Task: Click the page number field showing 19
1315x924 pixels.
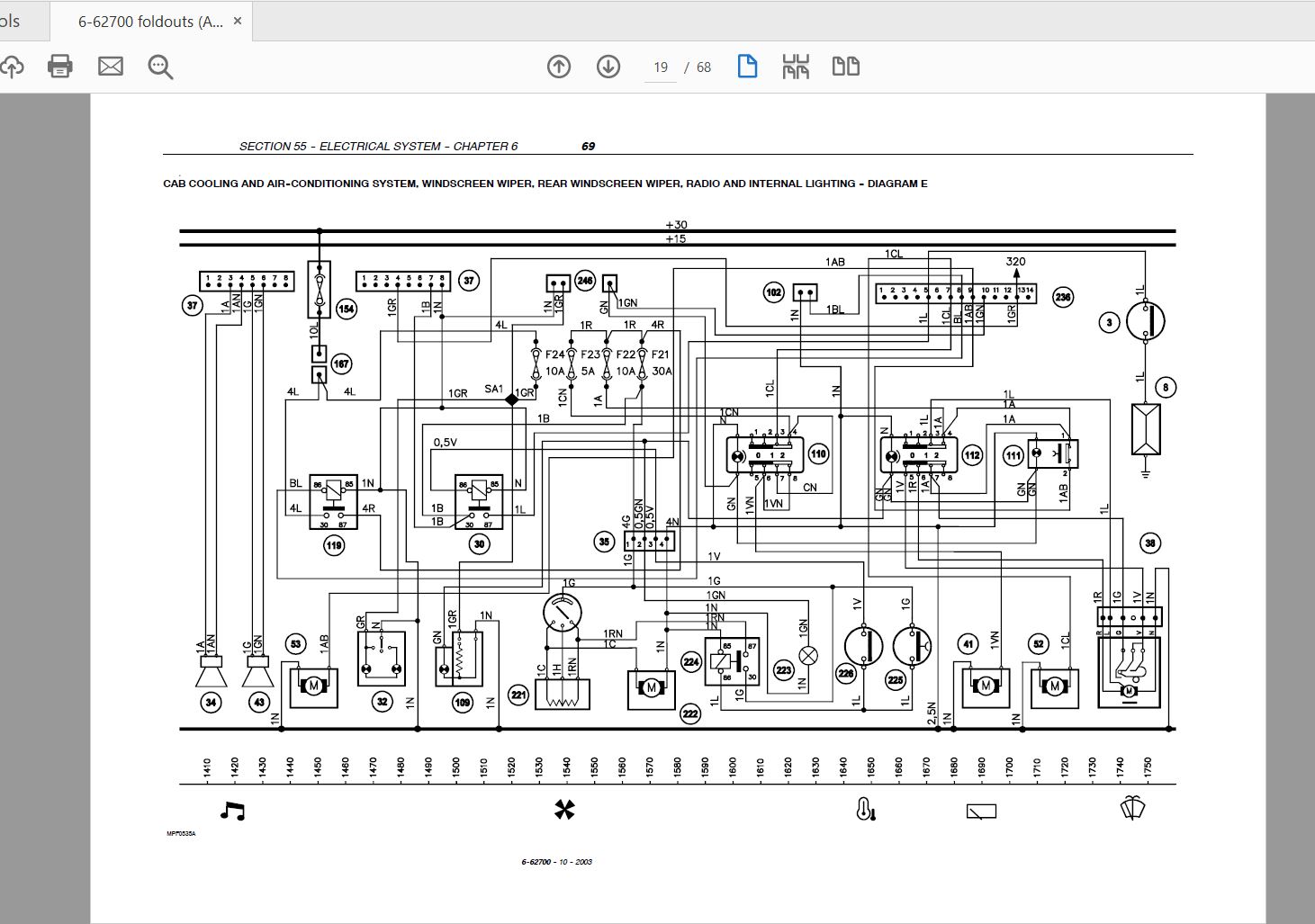Action: pyautogui.click(x=661, y=67)
